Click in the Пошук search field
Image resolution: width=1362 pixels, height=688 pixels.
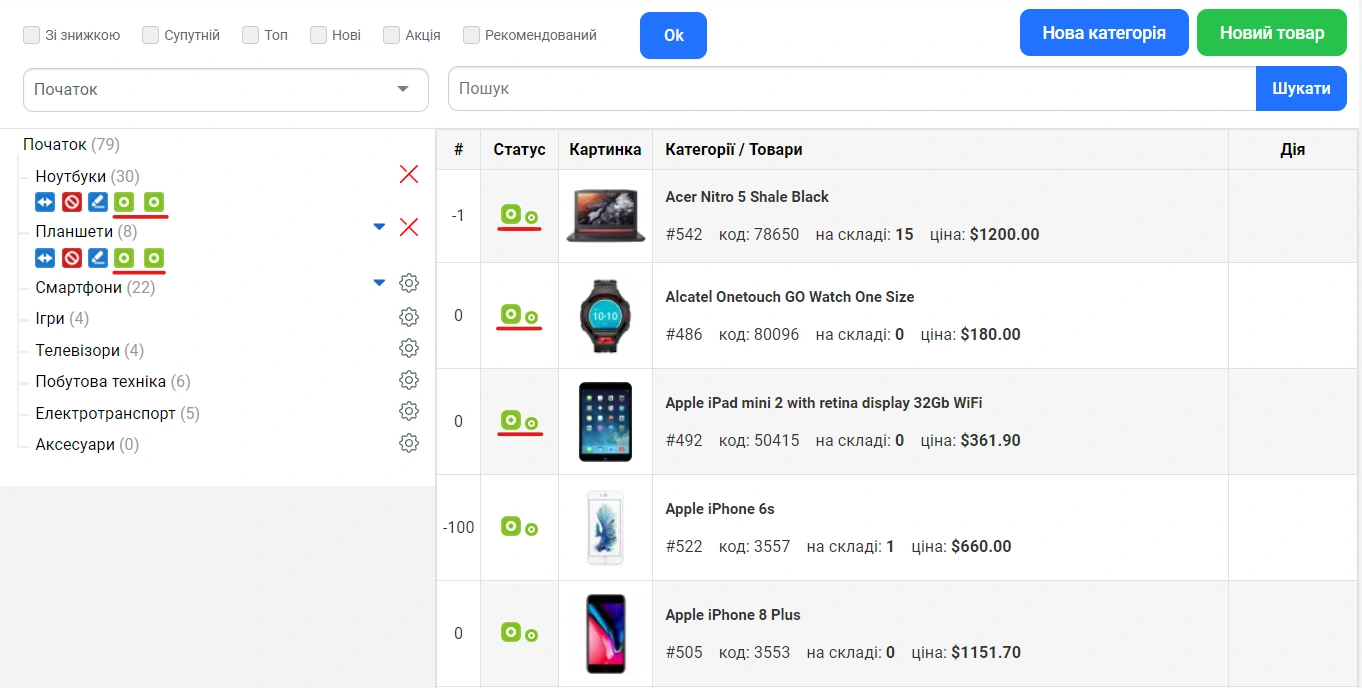(x=850, y=89)
